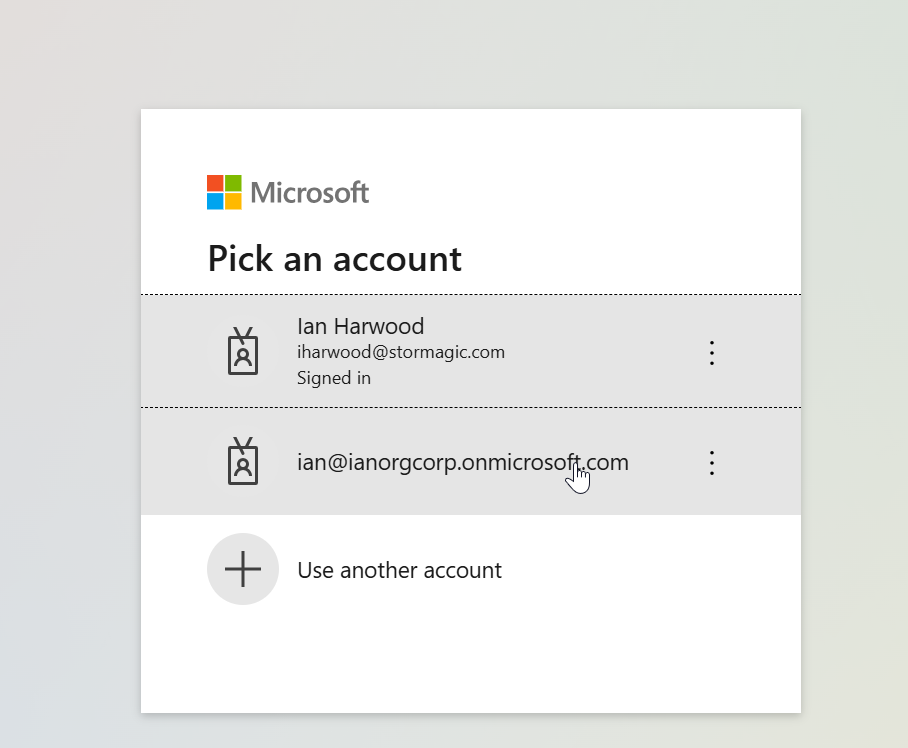Open more options for ian@ianorgcorp.onmicrosoft.com account
This screenshot has height=748, width=908.
[712, 463]
